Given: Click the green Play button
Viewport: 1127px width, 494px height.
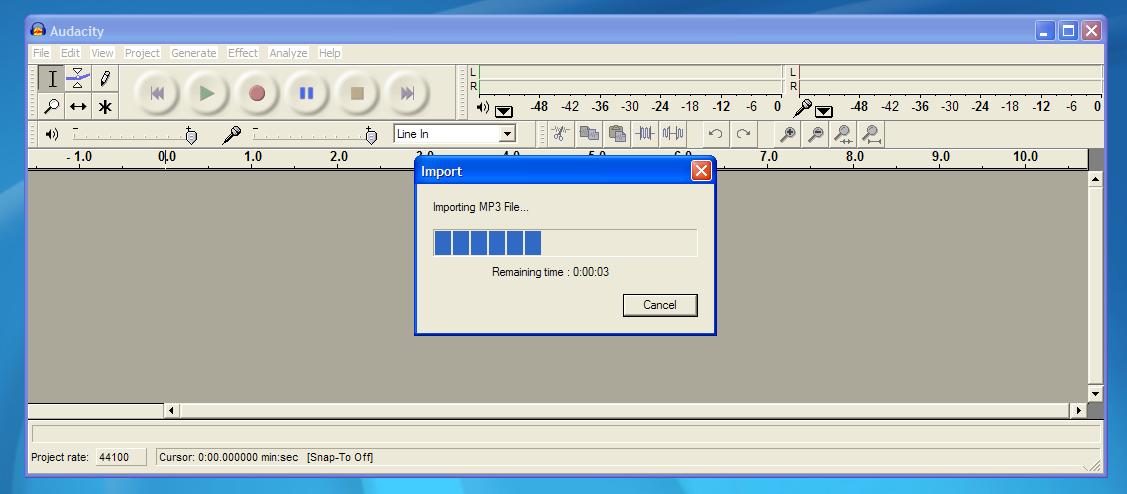Looking at the screenshot, I should (x=207, y=93).
